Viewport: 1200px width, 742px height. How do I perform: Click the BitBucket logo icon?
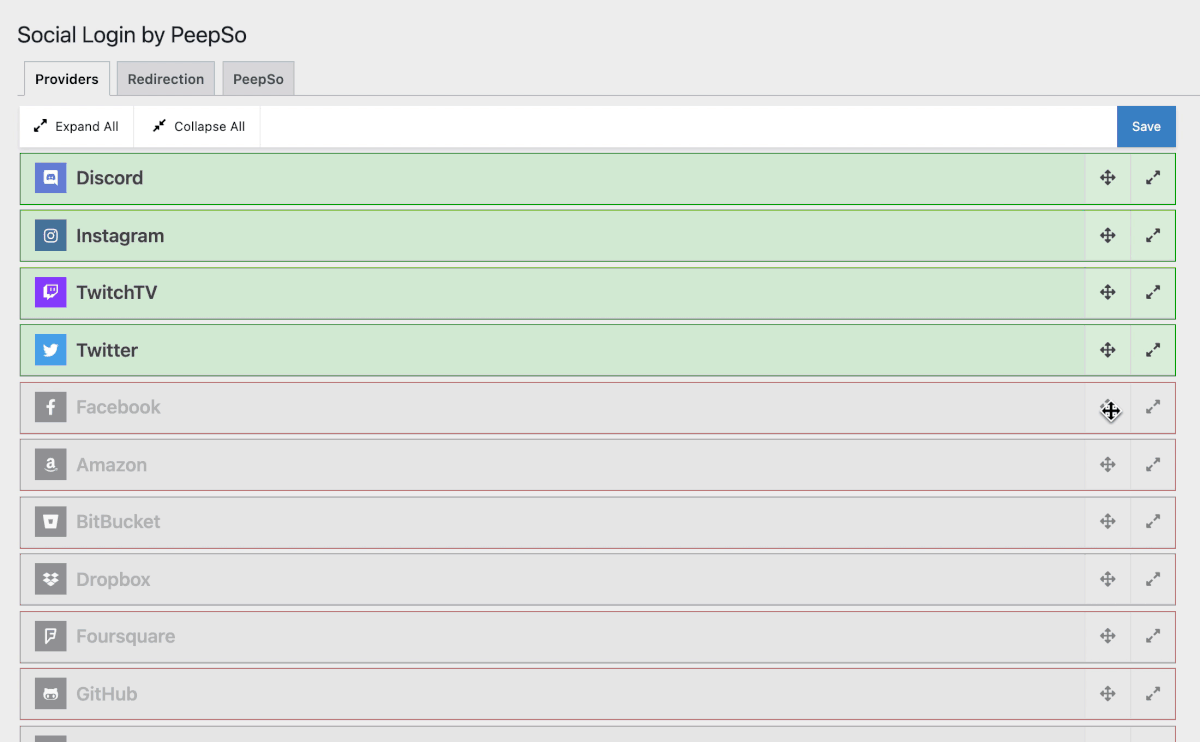click(x=51, y=522)
